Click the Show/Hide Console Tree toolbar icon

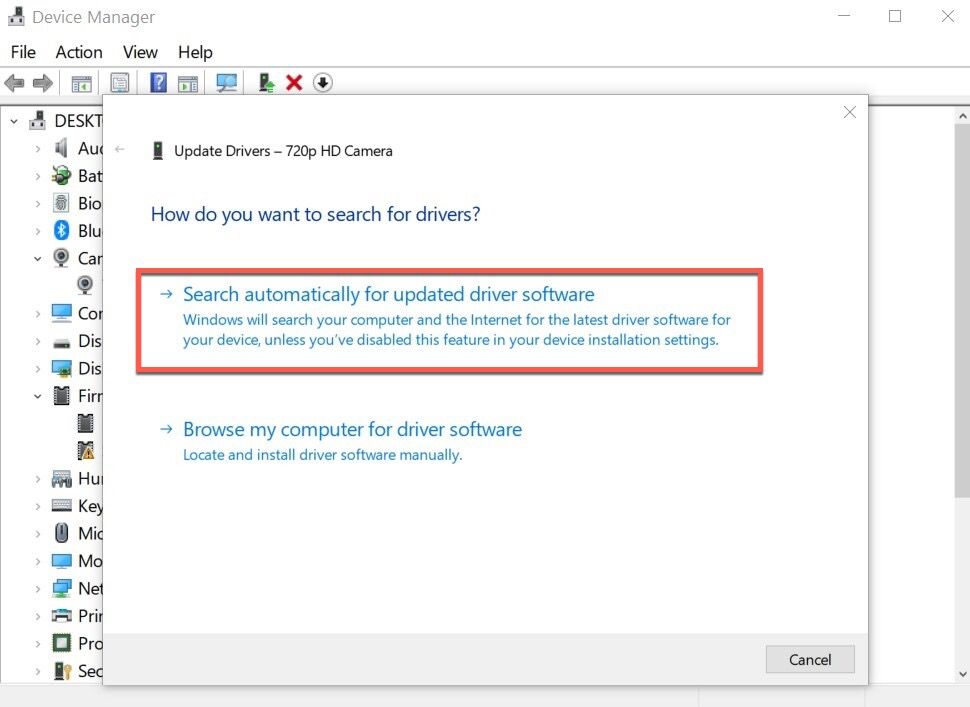tap(81, 83)
